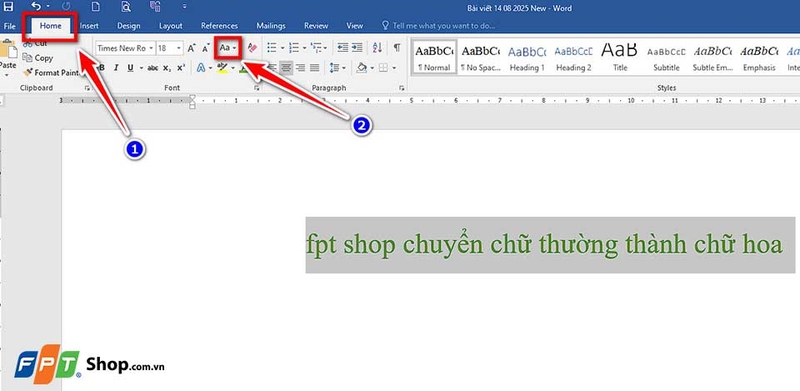Apply the Heading 2 style
Image resolution: width=800 pixels, height=391 pixels.
pyautogui.click(x=573, y=58)
